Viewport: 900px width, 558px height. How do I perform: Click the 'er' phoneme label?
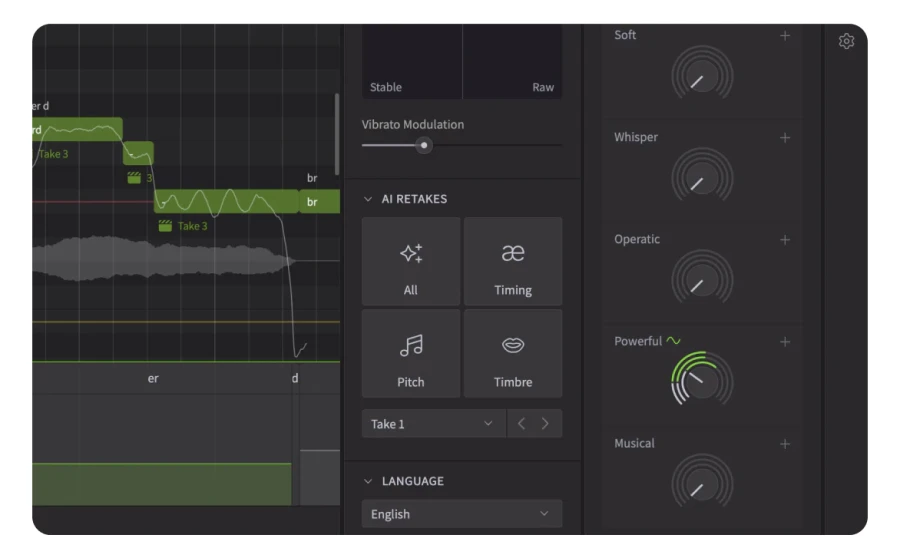[x=153, y=378]
